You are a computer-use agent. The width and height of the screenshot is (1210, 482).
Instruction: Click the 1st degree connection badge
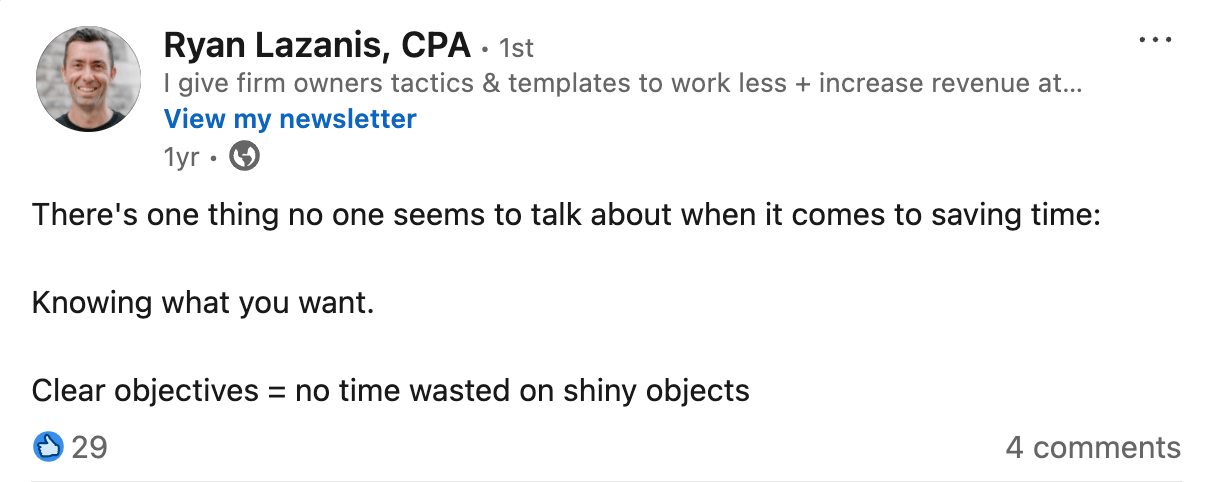(517, 48)
